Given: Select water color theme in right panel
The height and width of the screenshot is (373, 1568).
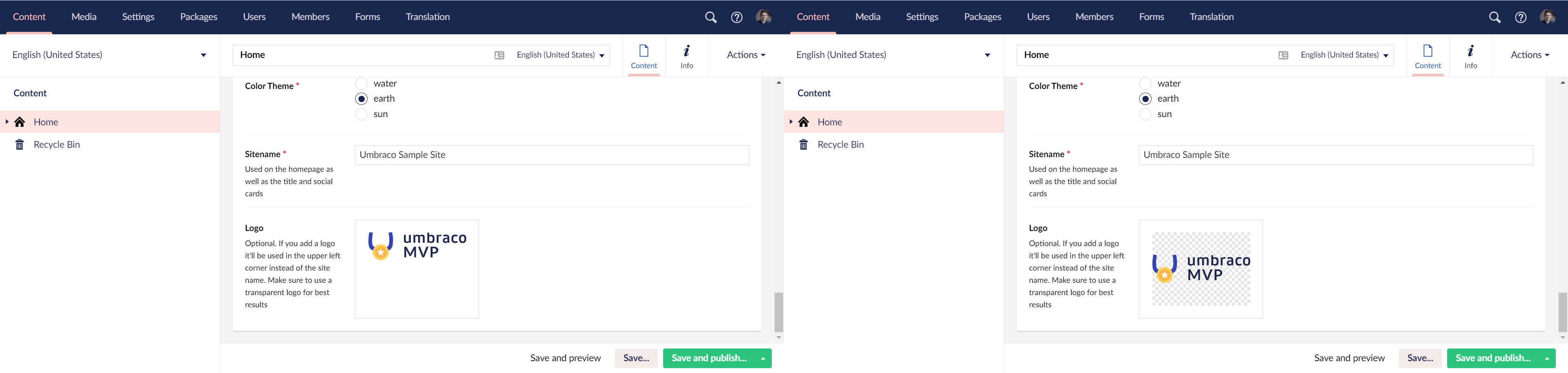Looking at the screenshot, I should [1145, 83].
